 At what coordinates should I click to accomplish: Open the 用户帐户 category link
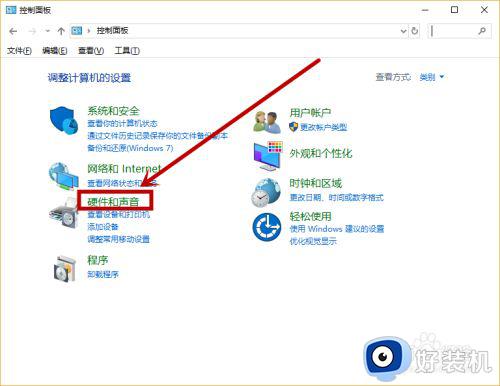[x=310, y=113]
